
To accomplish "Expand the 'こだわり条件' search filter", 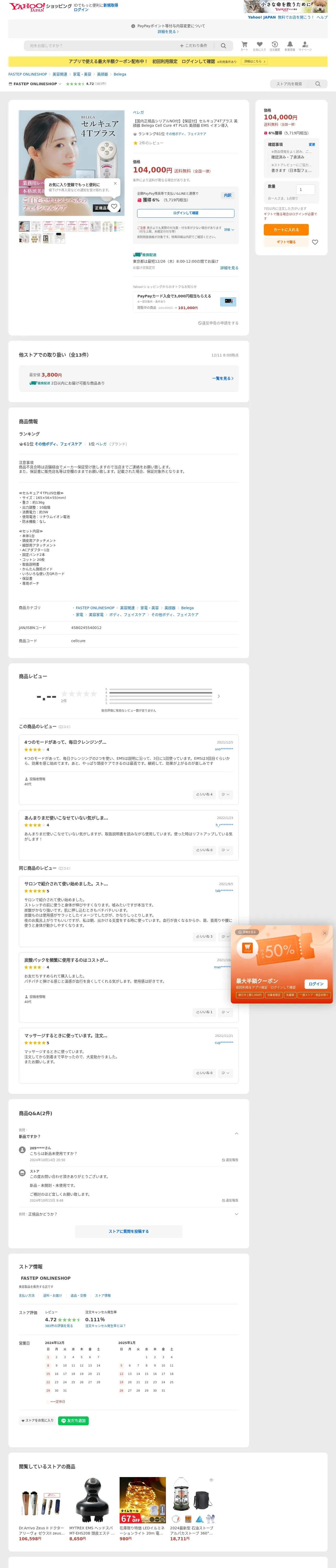I will pyautogui.click(x=193, y=46).
